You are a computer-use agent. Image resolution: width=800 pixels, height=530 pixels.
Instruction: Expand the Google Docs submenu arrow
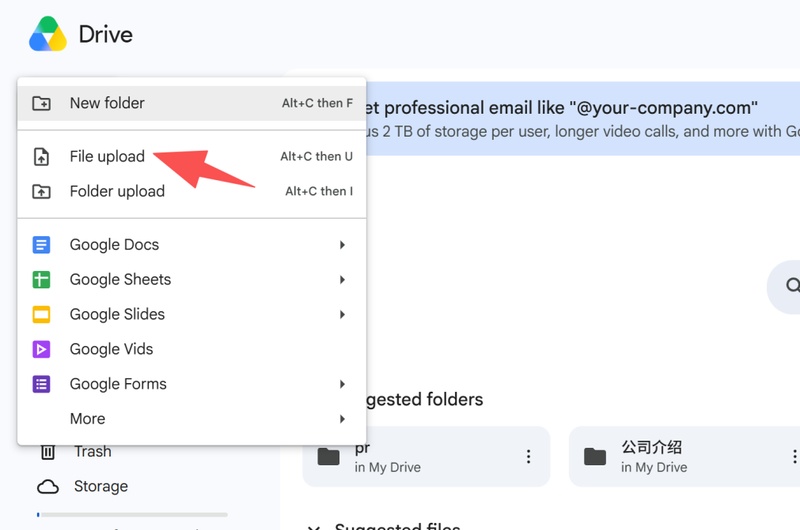pos(342,245)
